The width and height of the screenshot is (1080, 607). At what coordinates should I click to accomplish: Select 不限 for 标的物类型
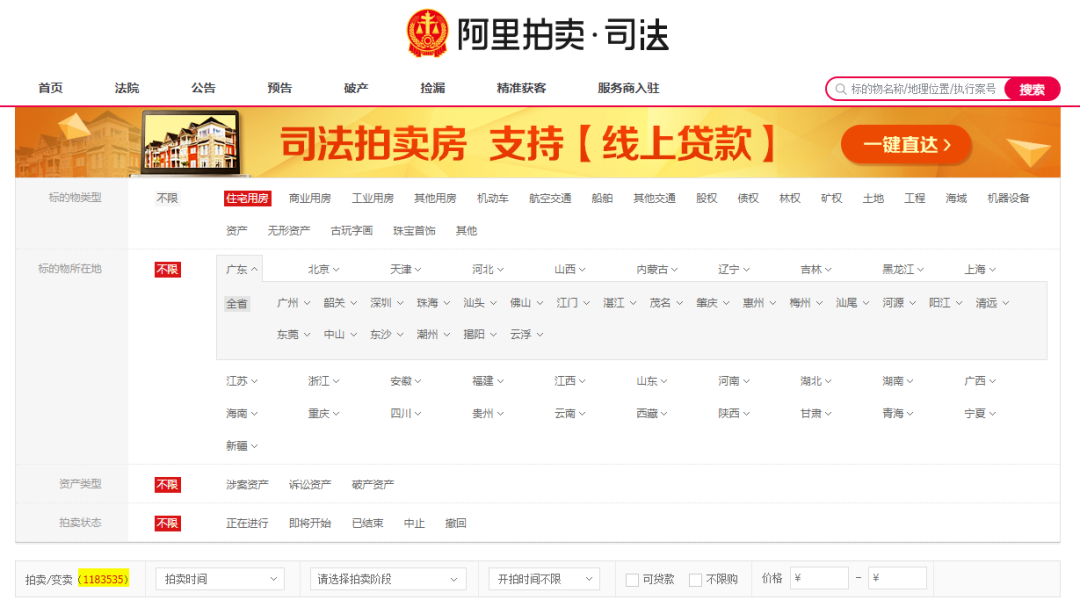(x=167, y=198)
